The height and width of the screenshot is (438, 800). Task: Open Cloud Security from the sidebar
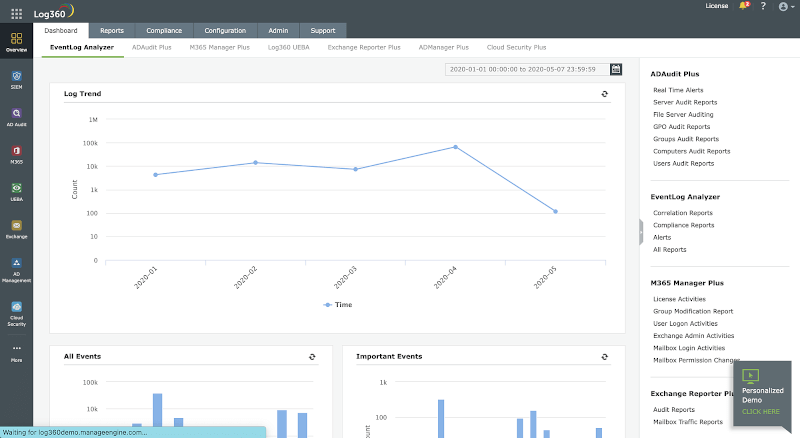pos(16,313)
